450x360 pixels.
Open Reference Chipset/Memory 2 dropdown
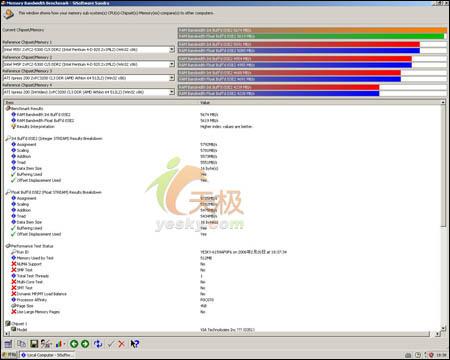tap(172, 64)
